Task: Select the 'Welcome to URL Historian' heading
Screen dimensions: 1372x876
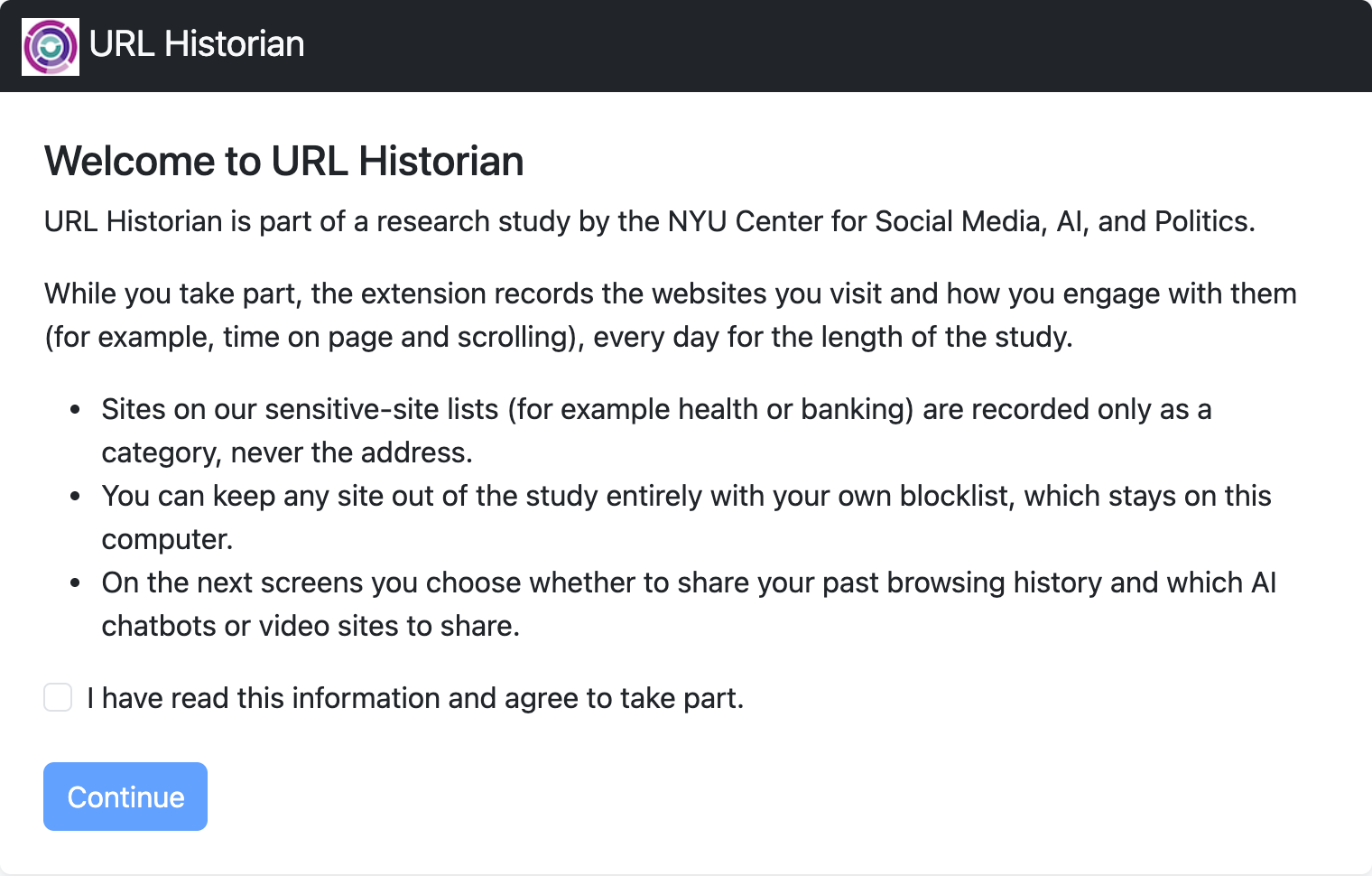Action: click(x=284, y=162)
